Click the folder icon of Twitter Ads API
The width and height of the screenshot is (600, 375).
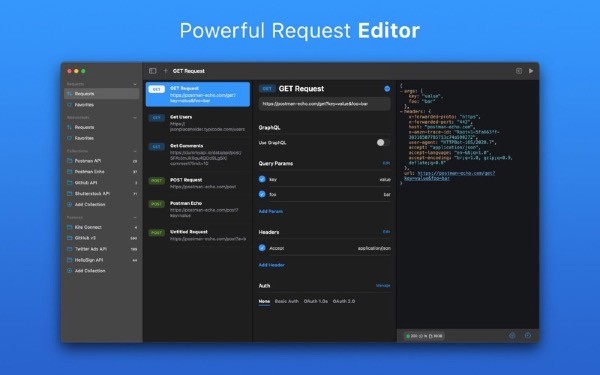tap(70, 249)
